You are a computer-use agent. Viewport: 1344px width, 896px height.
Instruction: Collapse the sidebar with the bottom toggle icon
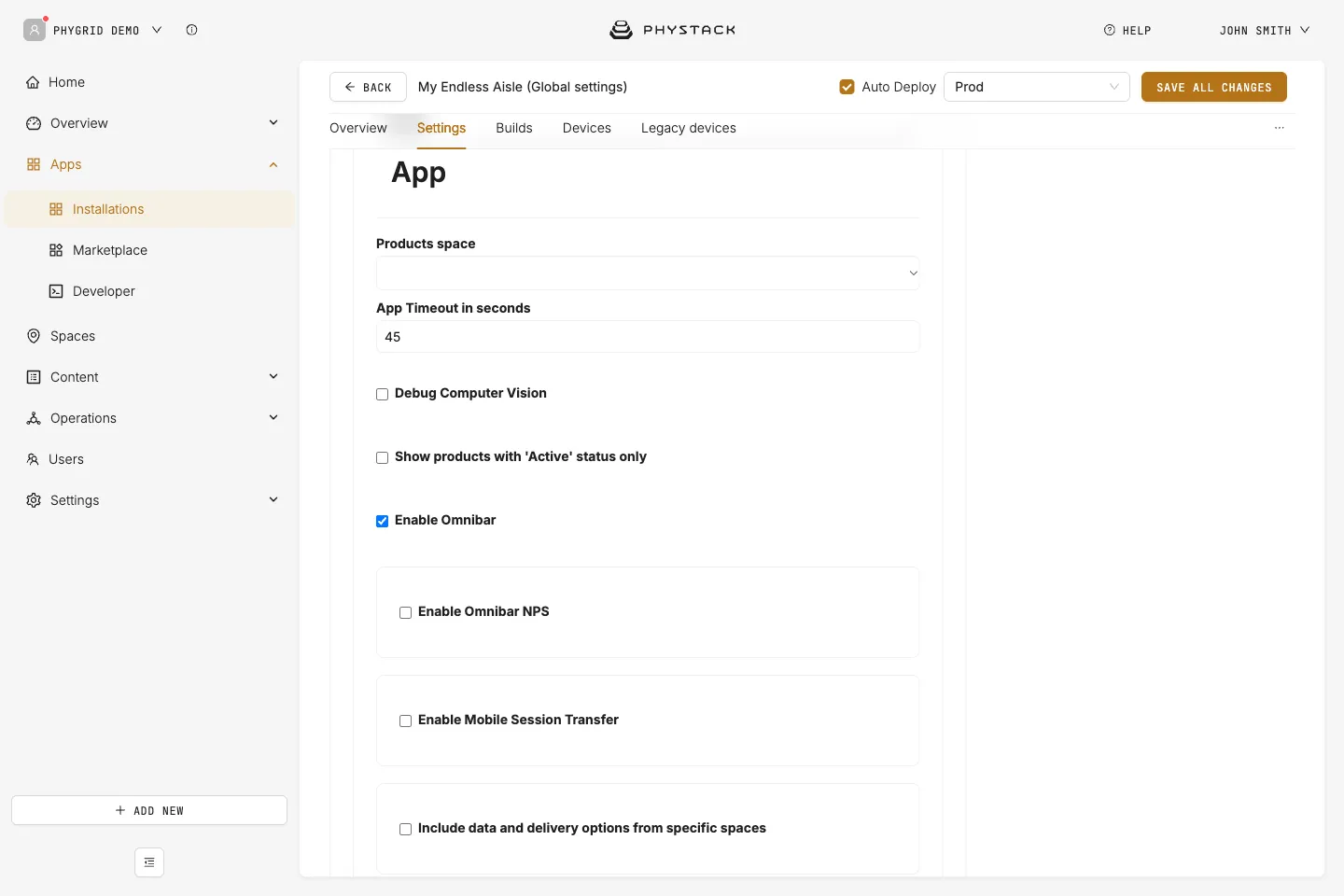click(149, 862)
